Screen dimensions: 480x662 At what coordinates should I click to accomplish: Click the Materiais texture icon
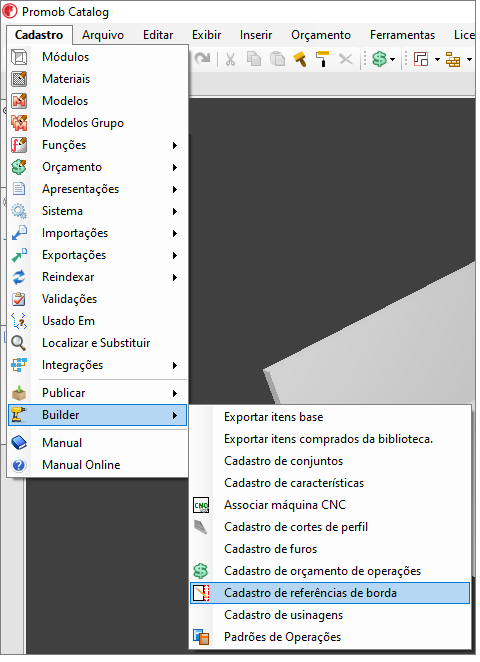19,79
